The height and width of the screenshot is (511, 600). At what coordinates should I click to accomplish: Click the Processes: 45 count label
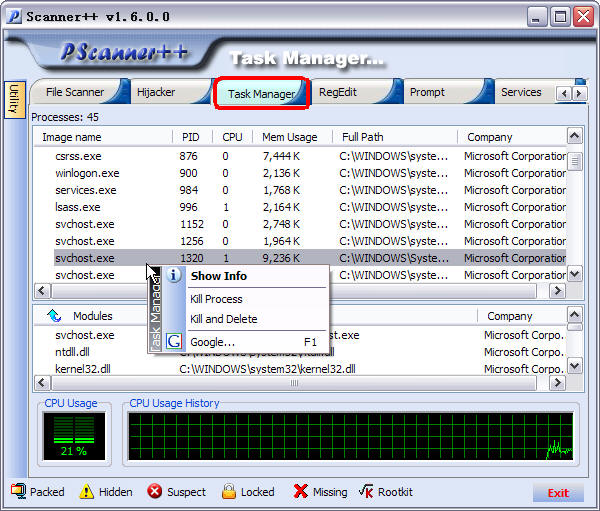point(65,117)
